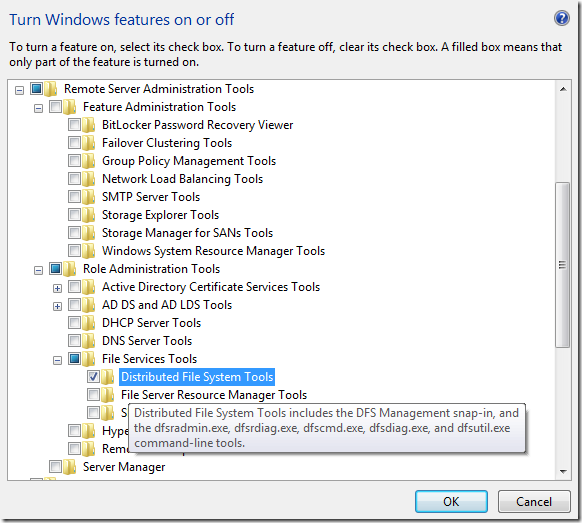Click the folder icon beside Distributed File System Tools
The width and height of the screenshot is (582, 523).
(108, 377)
